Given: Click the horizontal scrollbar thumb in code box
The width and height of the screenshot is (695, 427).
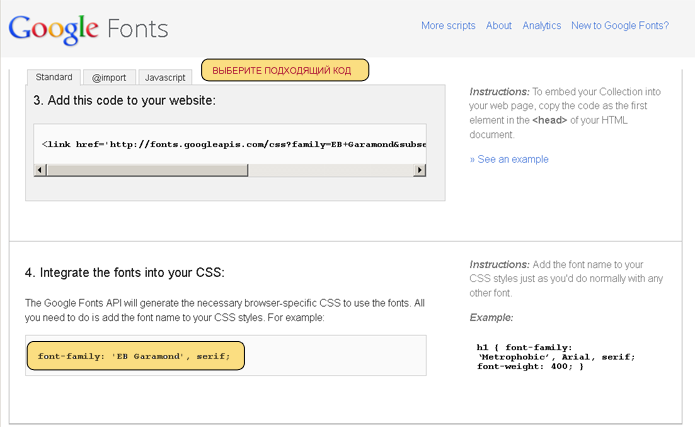Looking at the screenshot, I should (x=147, y=170).
